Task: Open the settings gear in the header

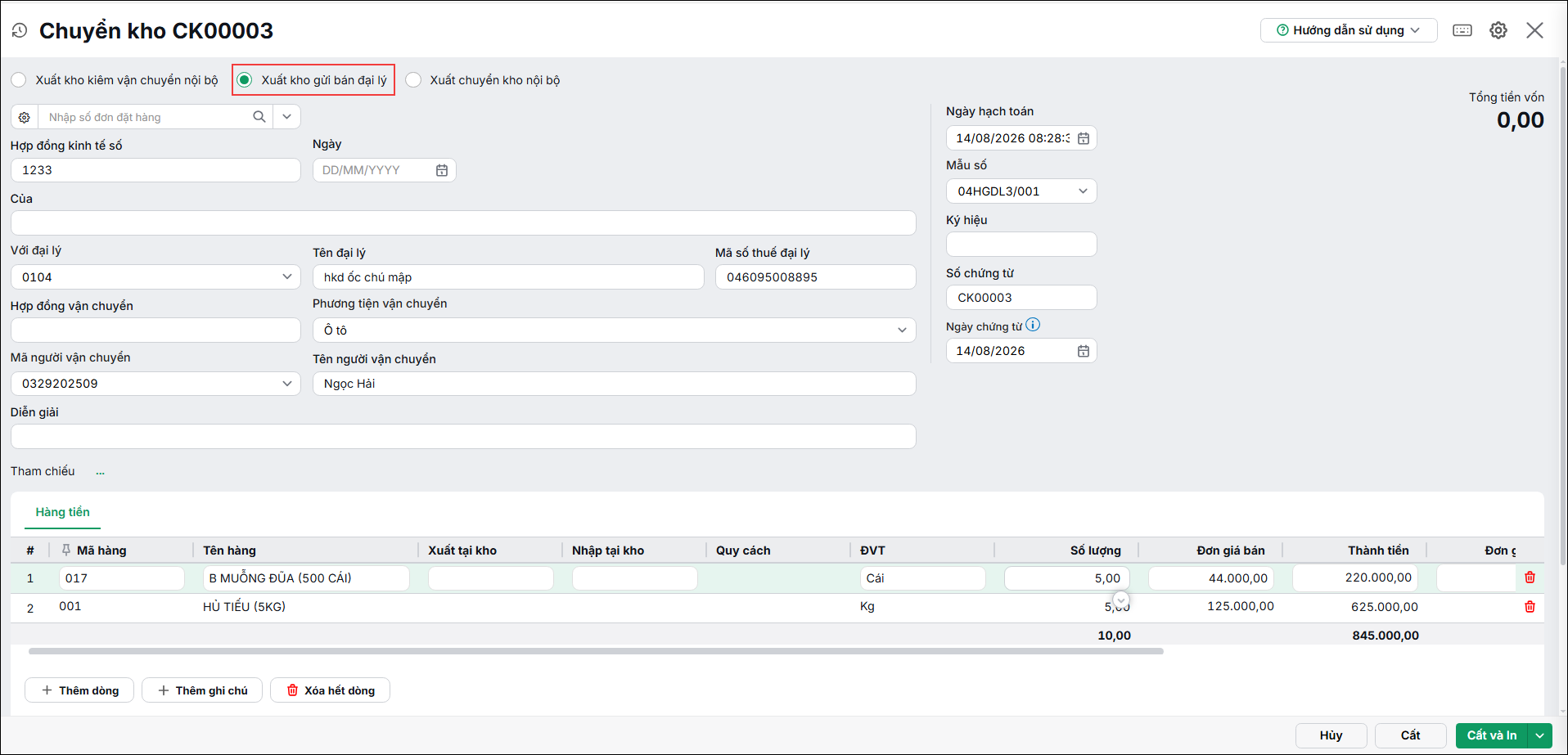Action: pyautogui.click(x=1498, y=30)
